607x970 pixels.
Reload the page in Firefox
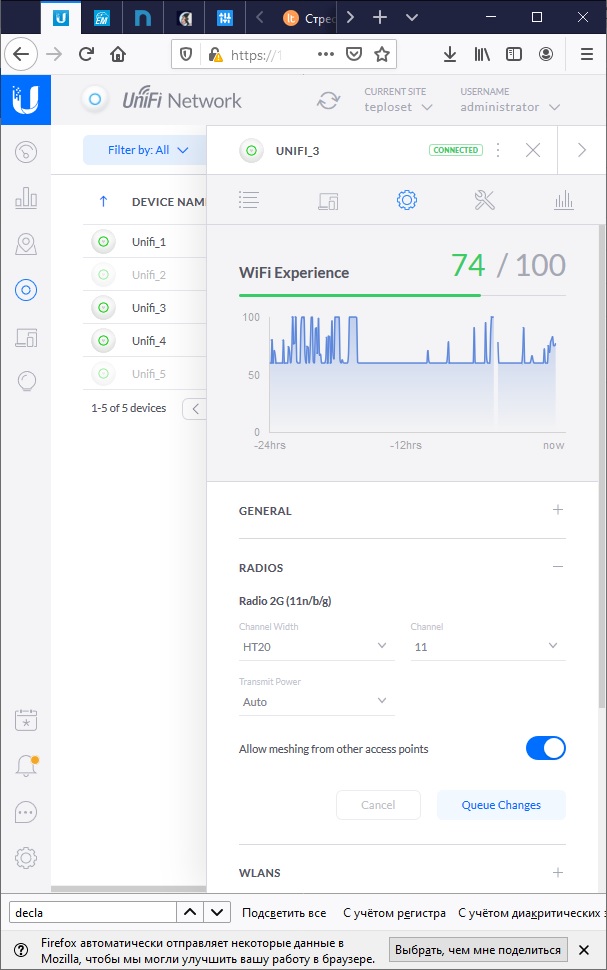tap(86, 54)
